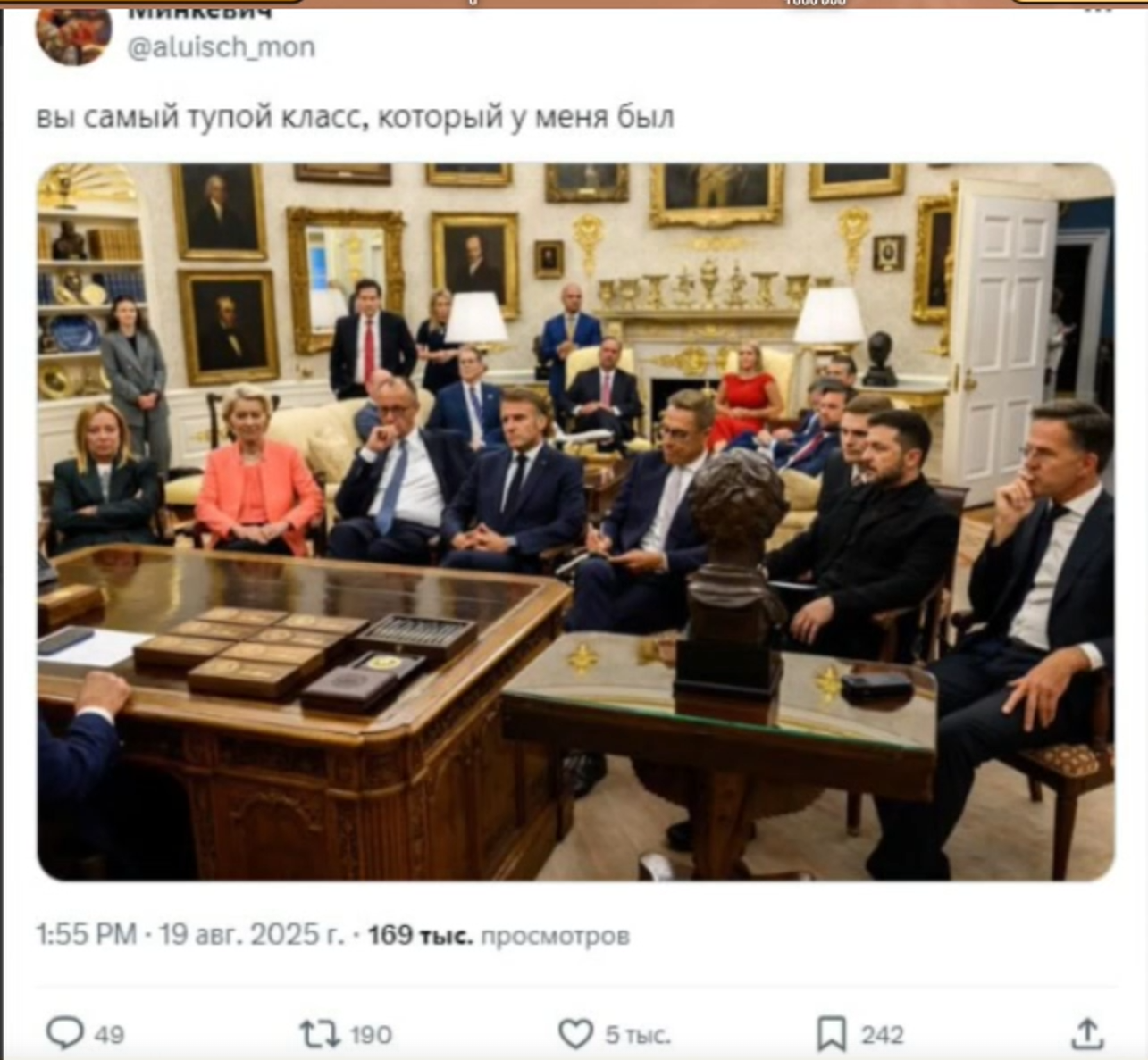The height and width of the screenshot is (1060, 1148).
Task: Click the @aluisch_mon handle
Action: click(x=221, y=46)
